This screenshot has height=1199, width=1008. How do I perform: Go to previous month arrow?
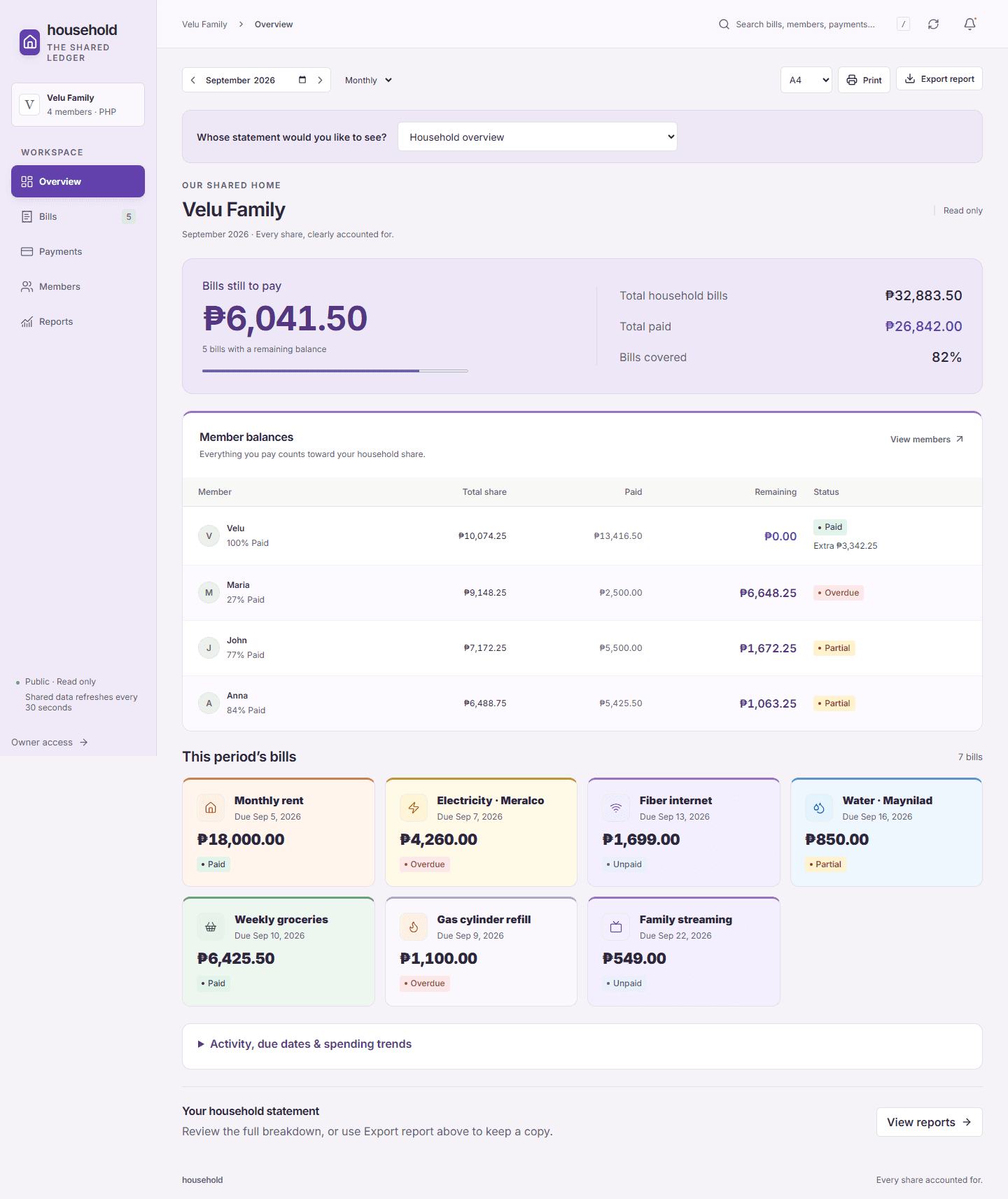pos(193,80)
